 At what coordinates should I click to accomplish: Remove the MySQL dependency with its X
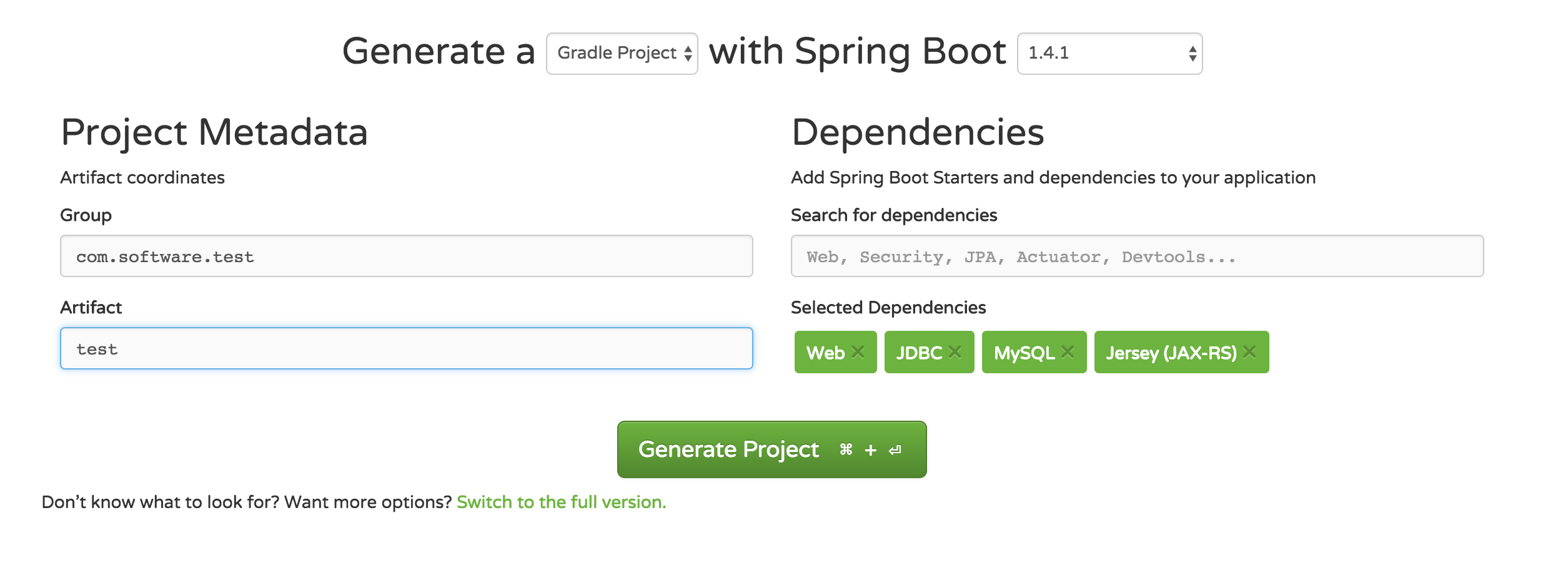coord(1068,352)
